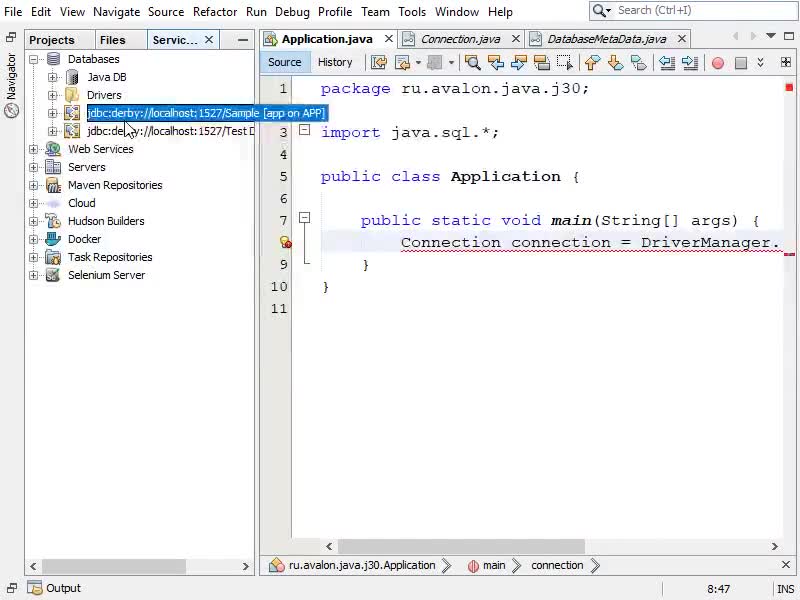Click the connection breadcrumb

coord(557,565)
